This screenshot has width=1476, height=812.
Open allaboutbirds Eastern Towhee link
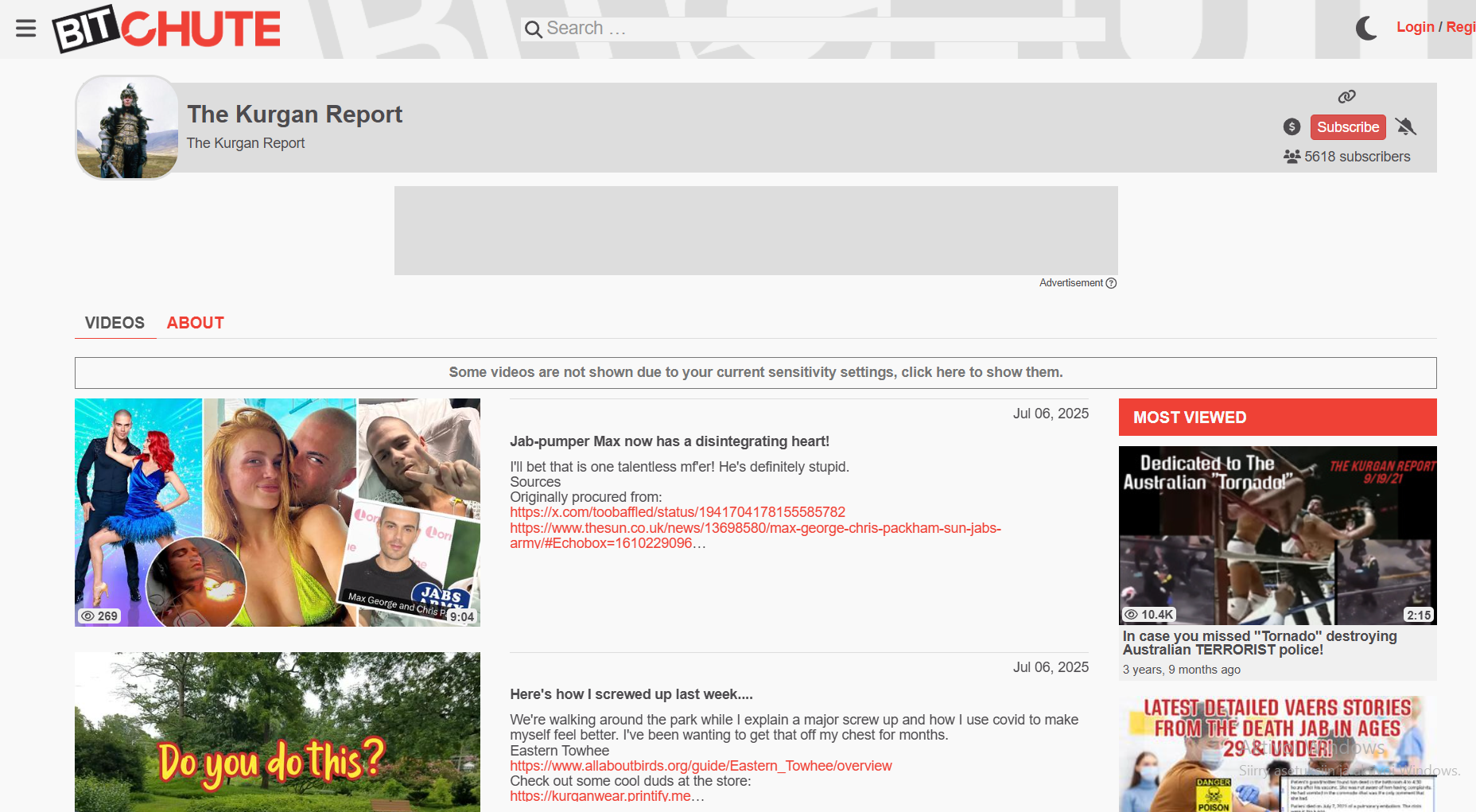701,766
